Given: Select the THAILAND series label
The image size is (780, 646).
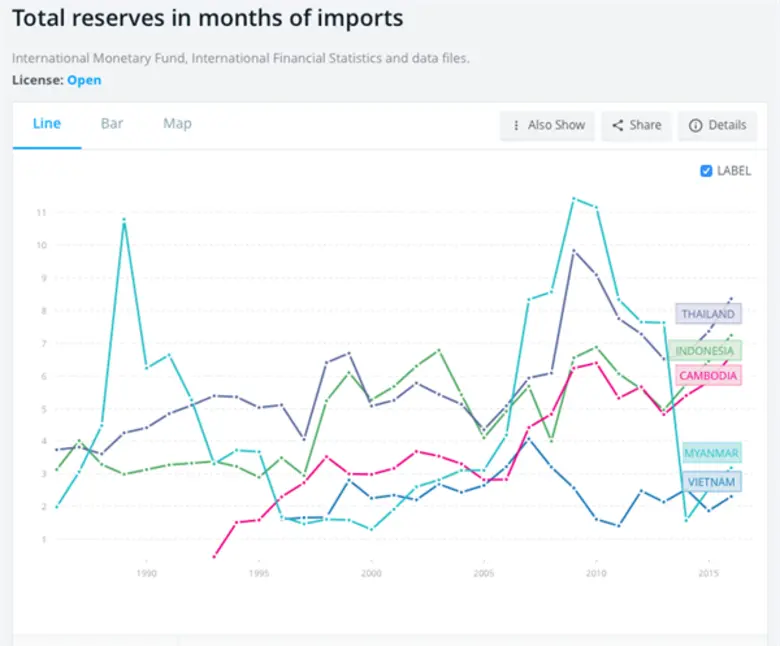Looking at the screenshot, I should pyautogui.click(x=708, y=314).
